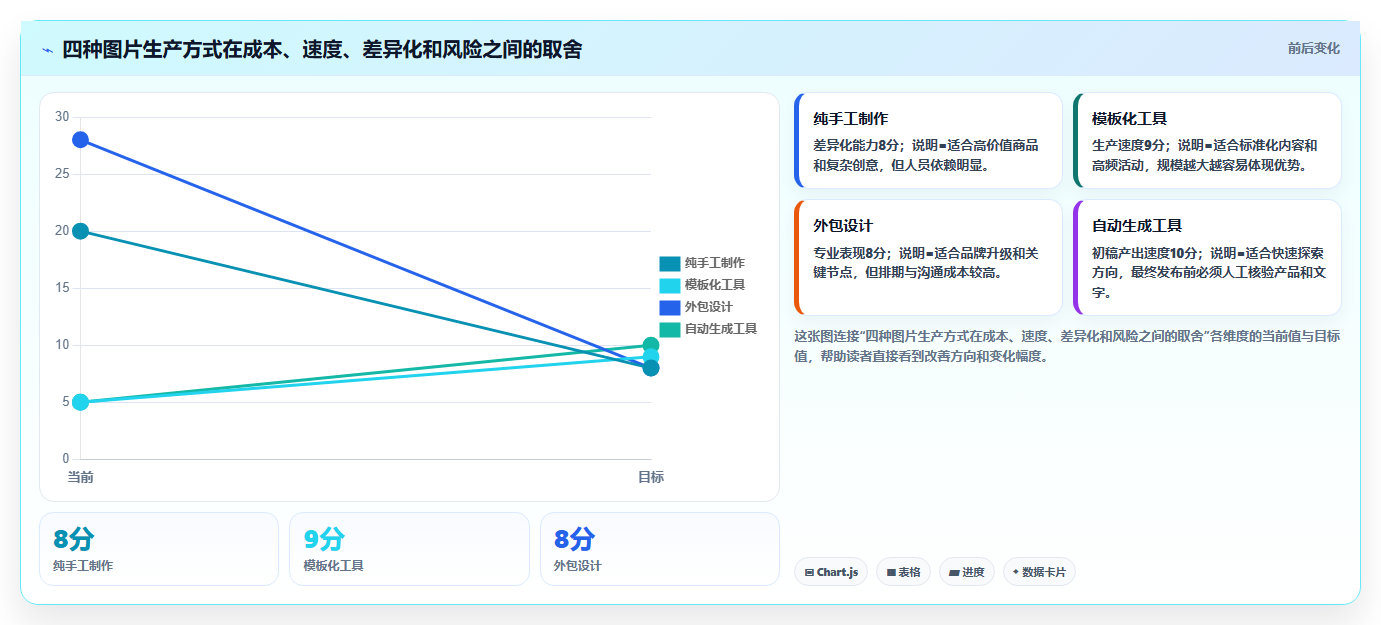Click the chart title 四种图片生产方式 heading
Screen dimensions: 1381x625
(x=322, y=49)
